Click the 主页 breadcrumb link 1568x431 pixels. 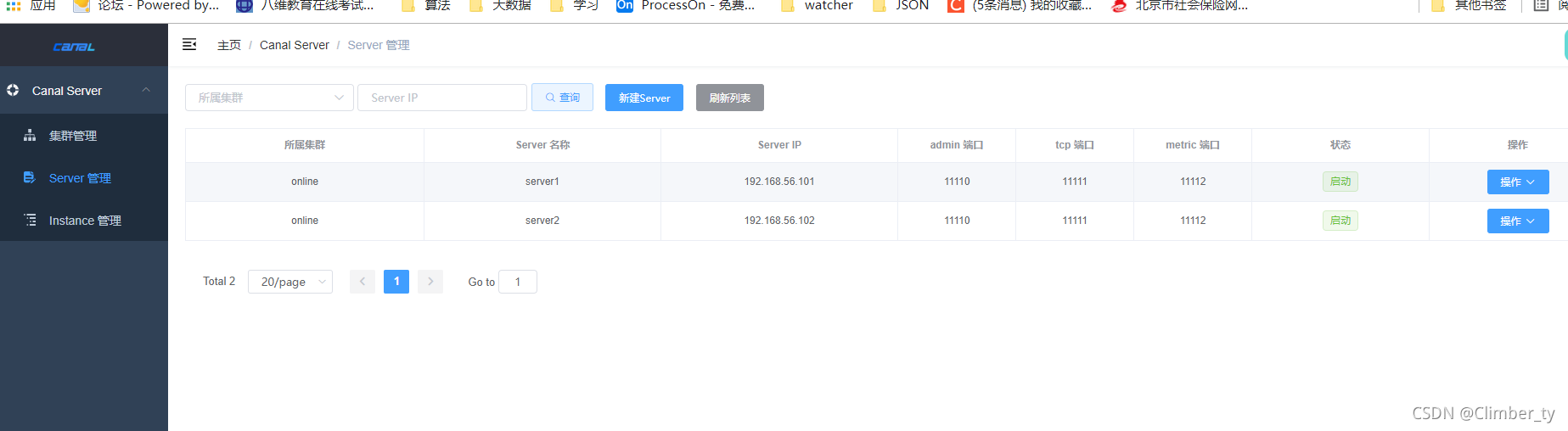tap(229, 45)
